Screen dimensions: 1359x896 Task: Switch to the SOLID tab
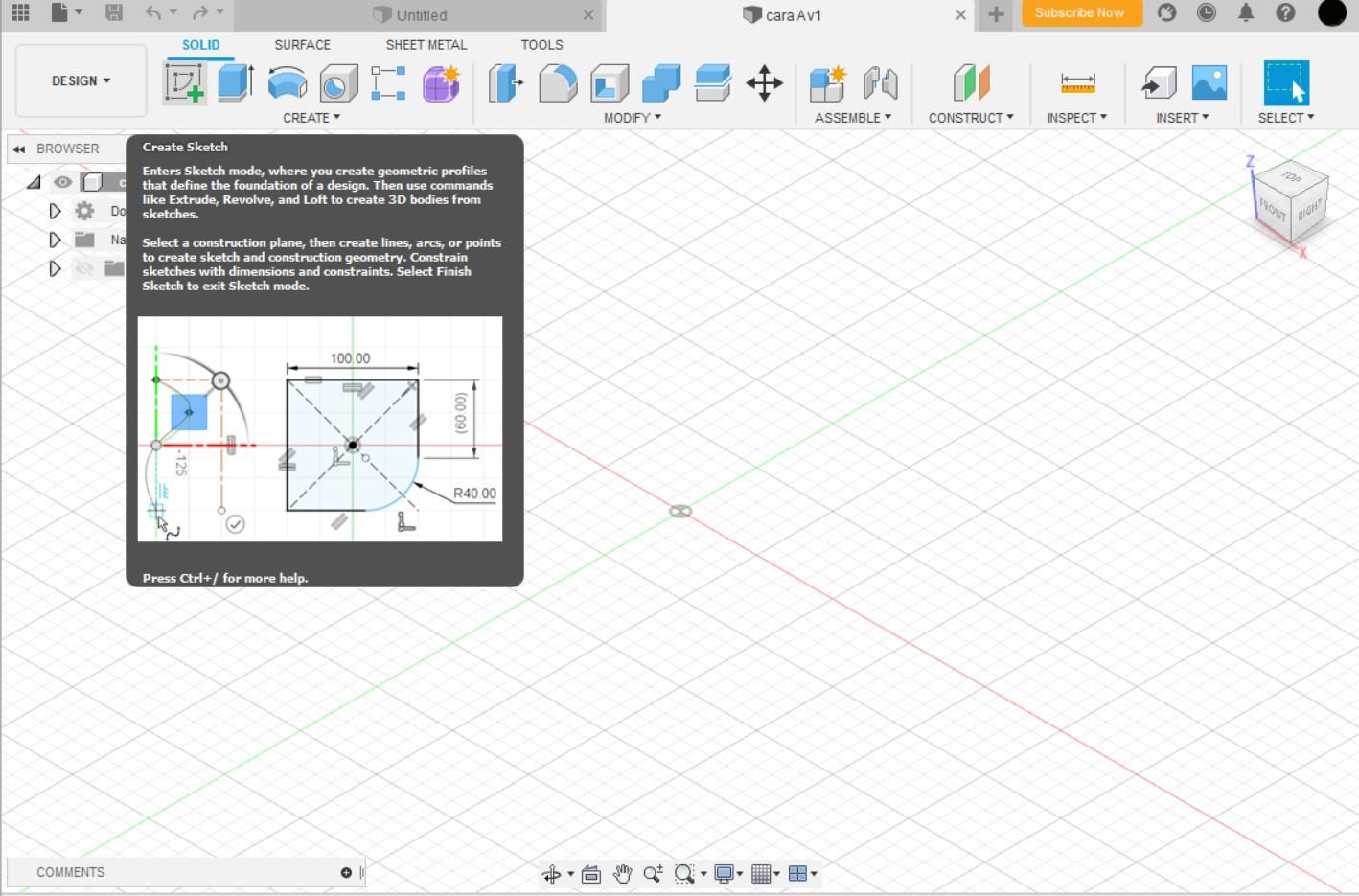pyautogui.click(x=201, y=45)
